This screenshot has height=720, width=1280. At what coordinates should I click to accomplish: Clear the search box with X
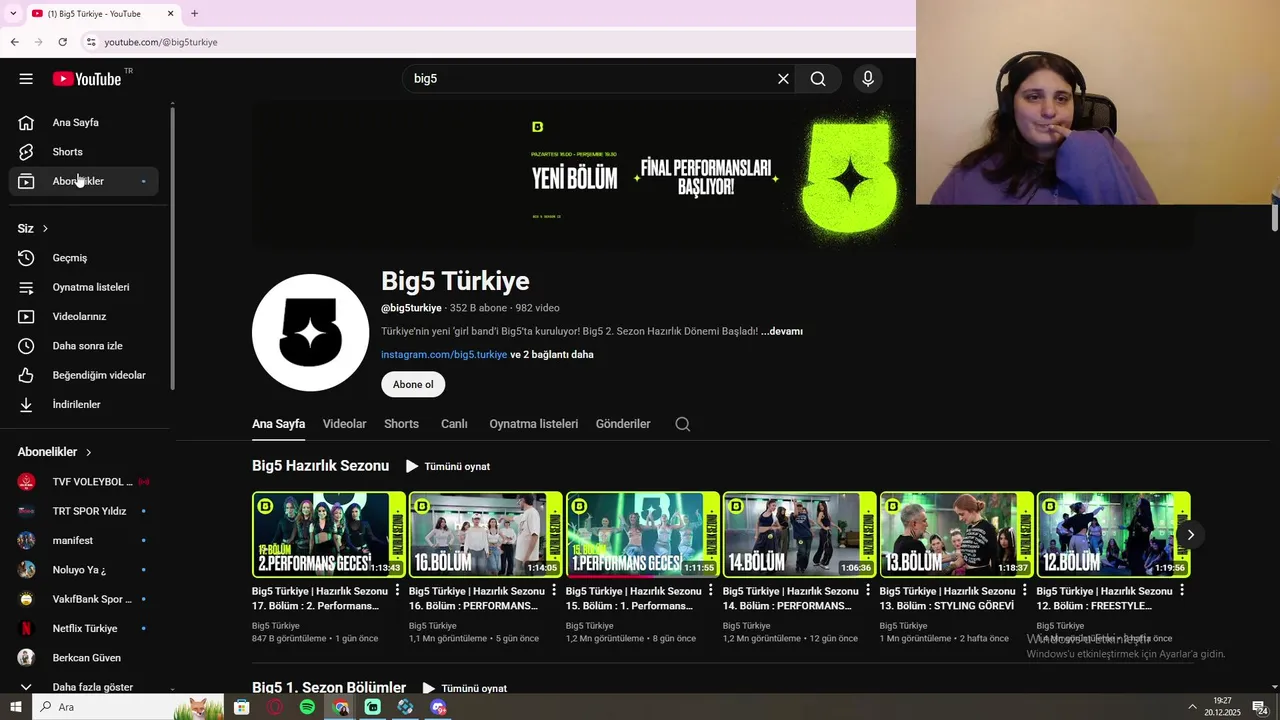[x=783, y=79]
